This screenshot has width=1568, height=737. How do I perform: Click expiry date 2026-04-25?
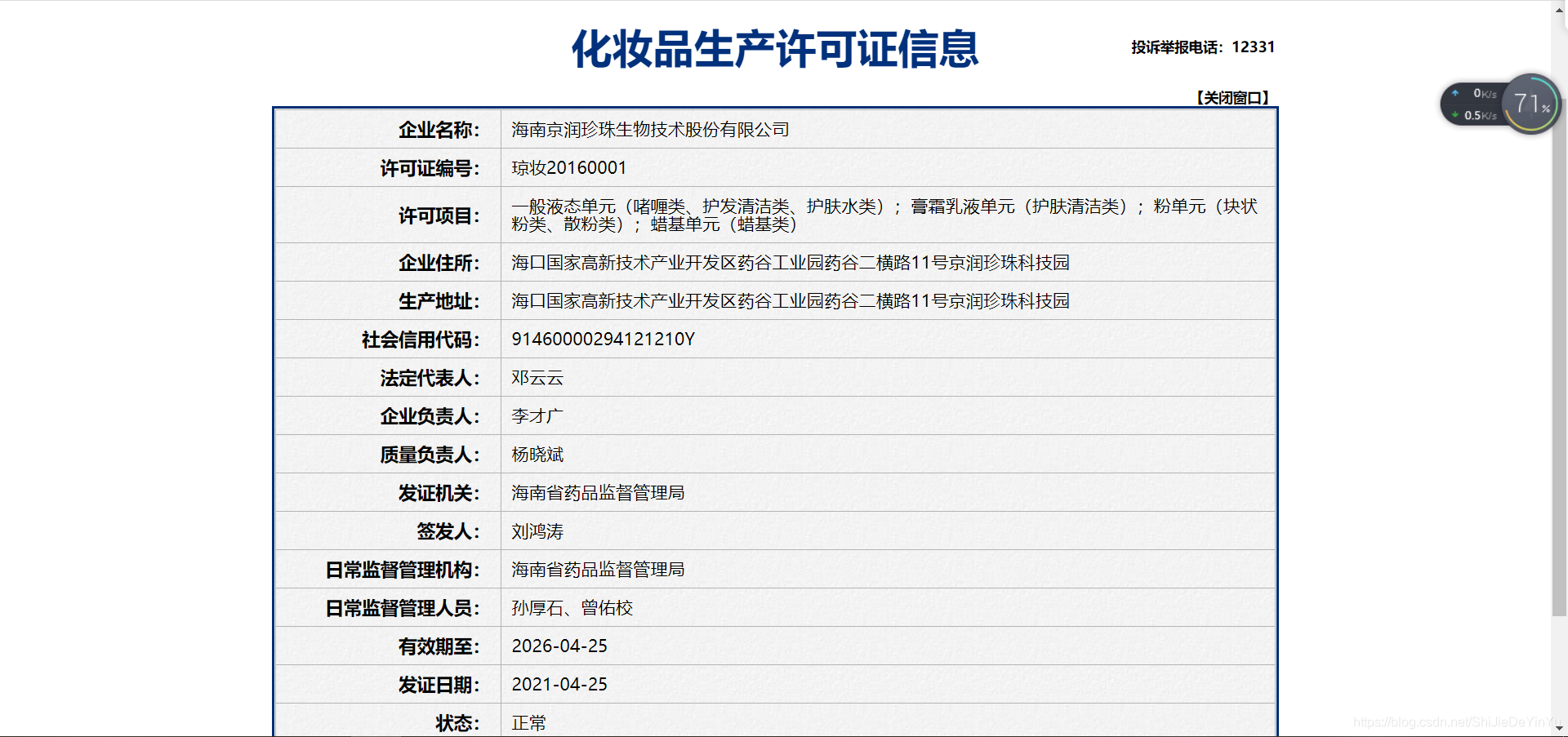(559, 646)
